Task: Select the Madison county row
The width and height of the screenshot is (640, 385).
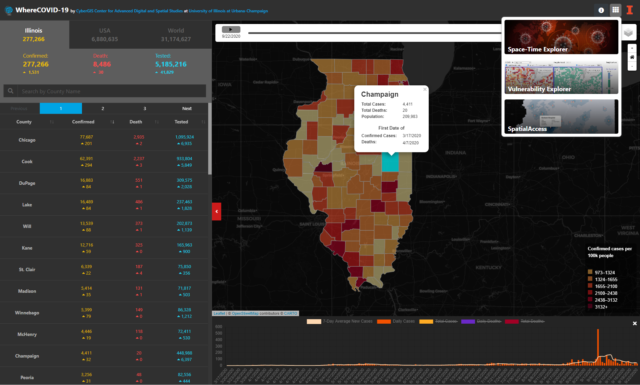Action: (x=104, y=292)
